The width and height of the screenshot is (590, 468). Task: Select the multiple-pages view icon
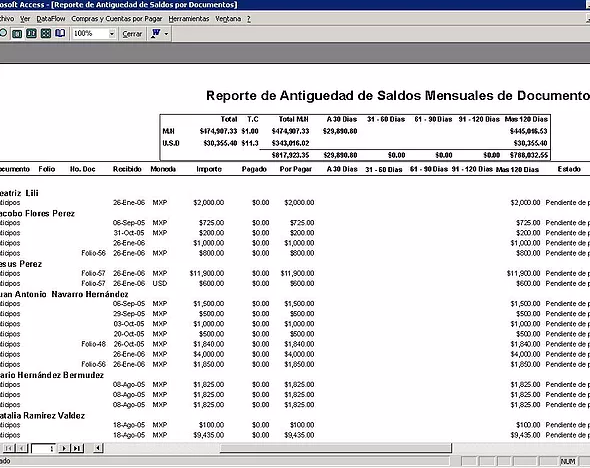coord(46,34)
